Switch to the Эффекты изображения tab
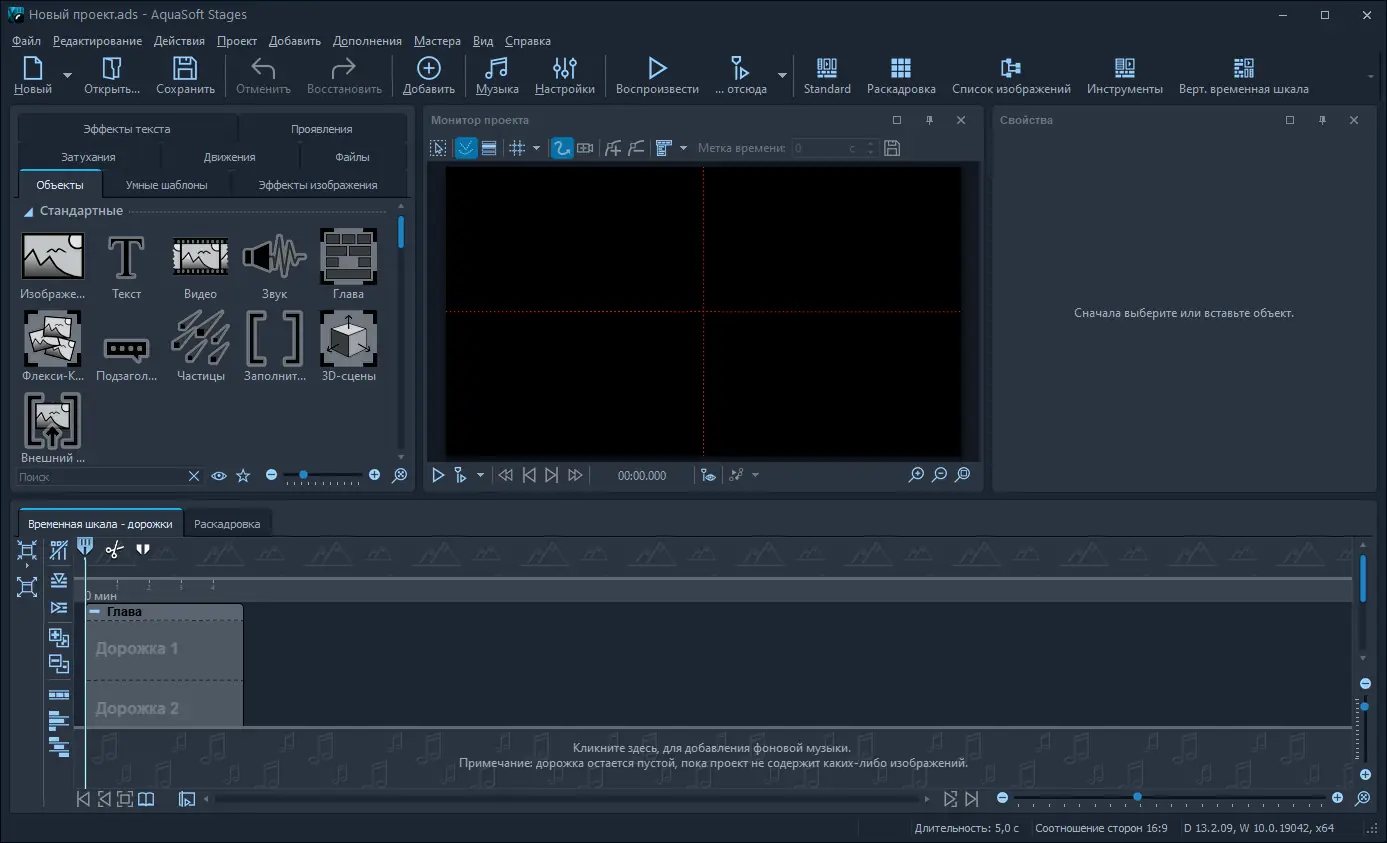 coord(317,185)
